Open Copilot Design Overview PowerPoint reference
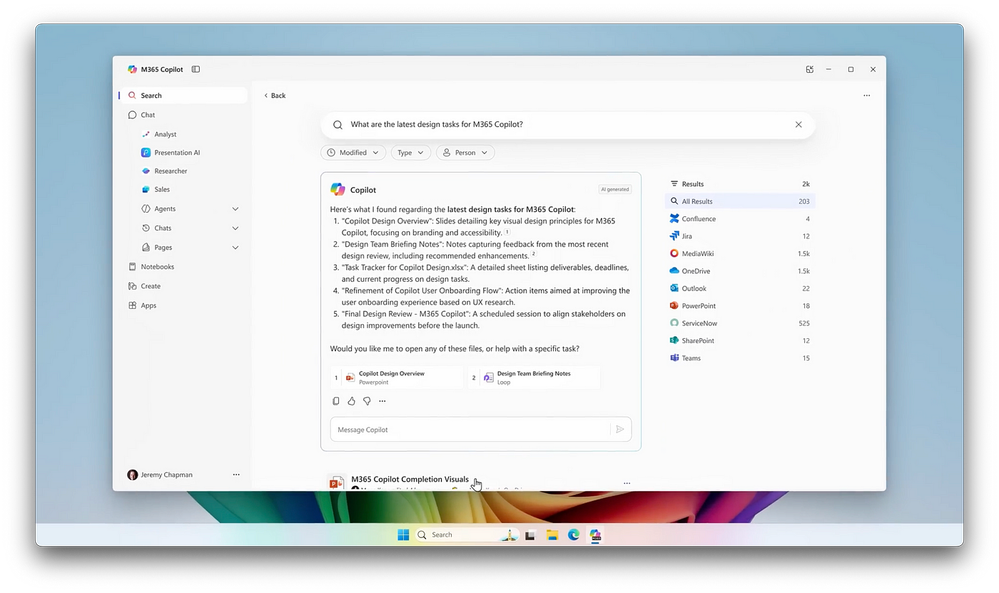Viewport: 999px width, 593px height. click(396, 378)
